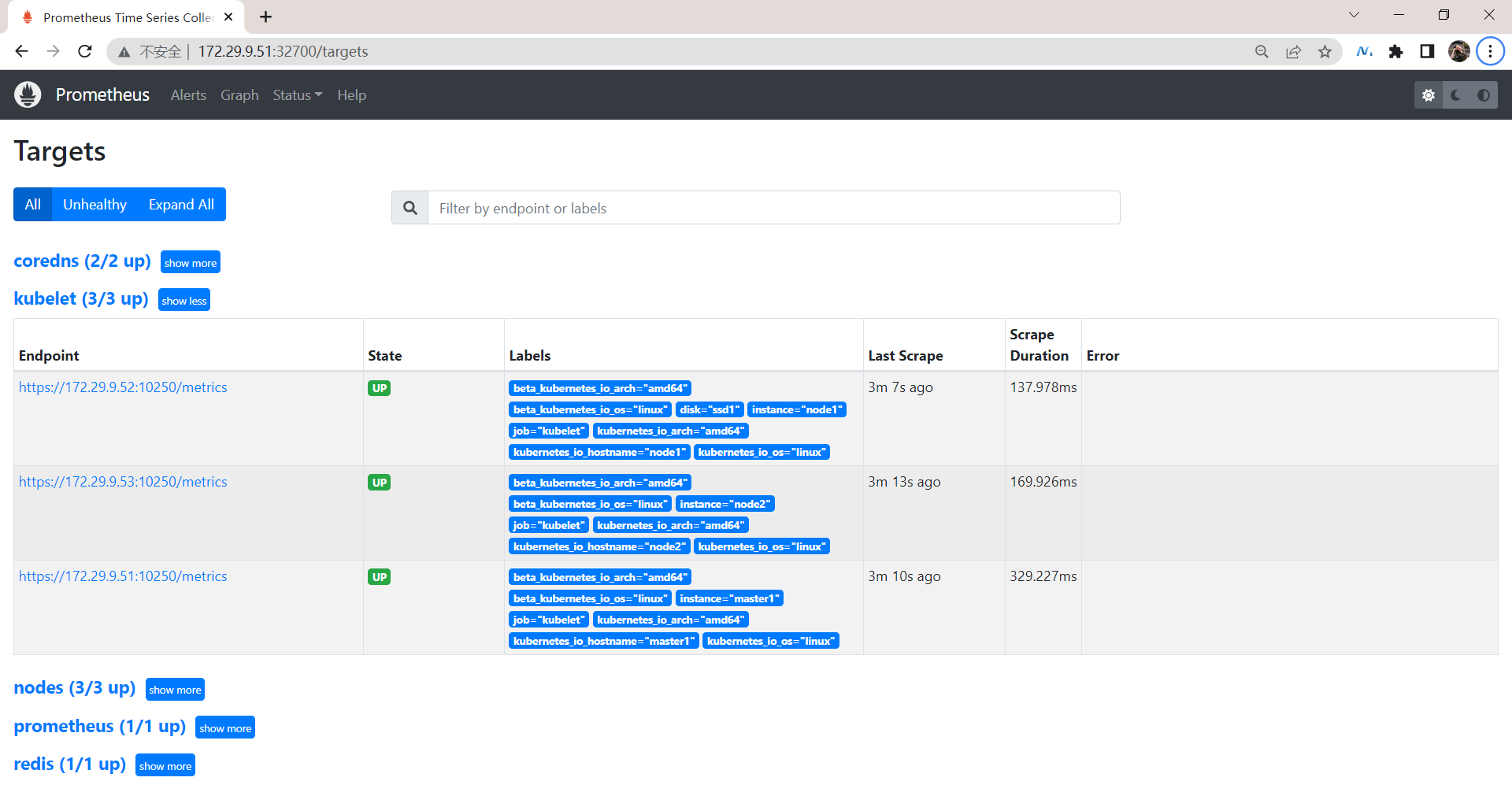Open the 172.29.9.53:10250/metrics endpoint link
The width and height of the screenshot is (1512, 807).
[123, 482]
